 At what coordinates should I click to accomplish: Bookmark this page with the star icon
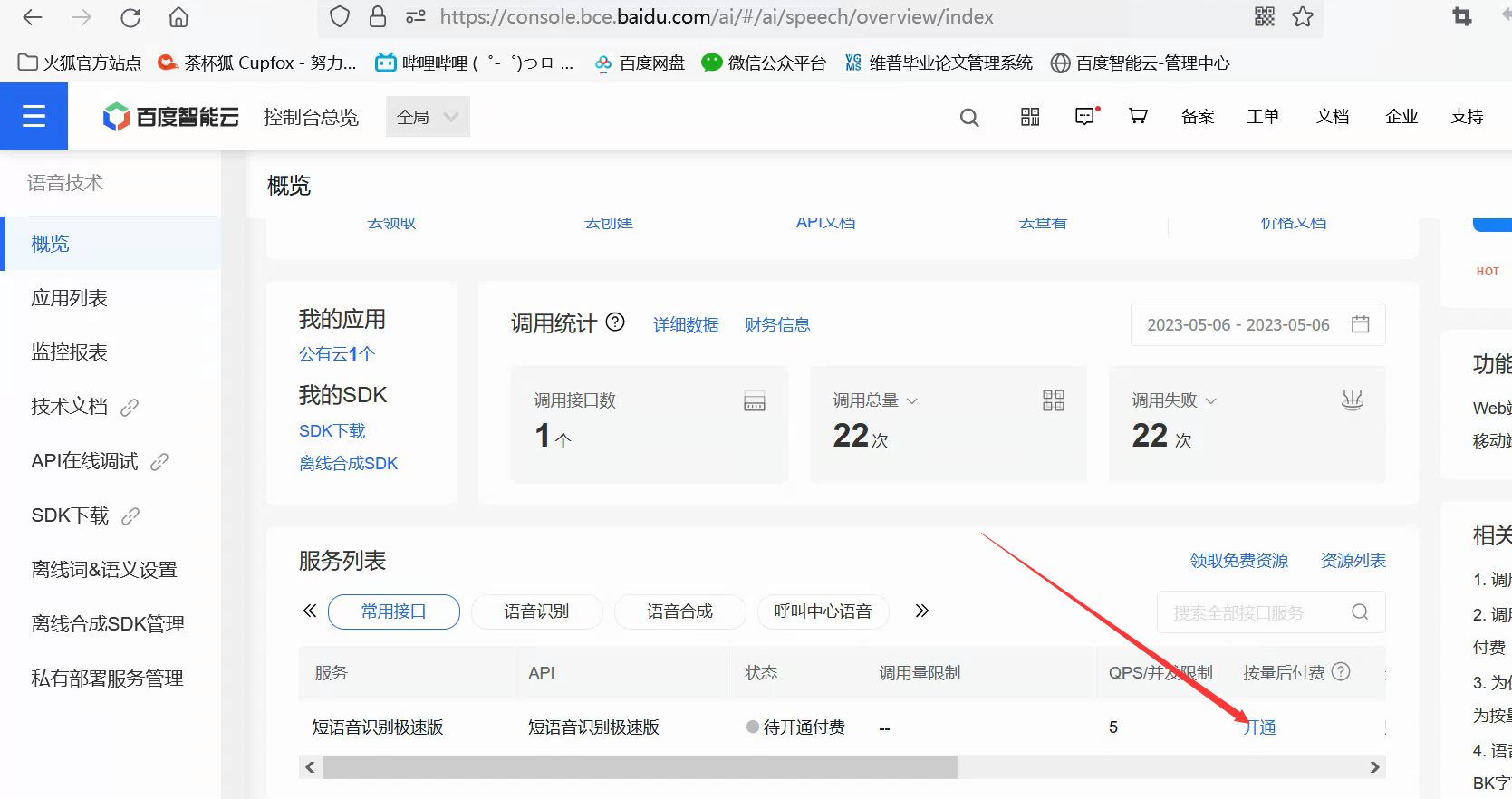(x=1303, y=16)
